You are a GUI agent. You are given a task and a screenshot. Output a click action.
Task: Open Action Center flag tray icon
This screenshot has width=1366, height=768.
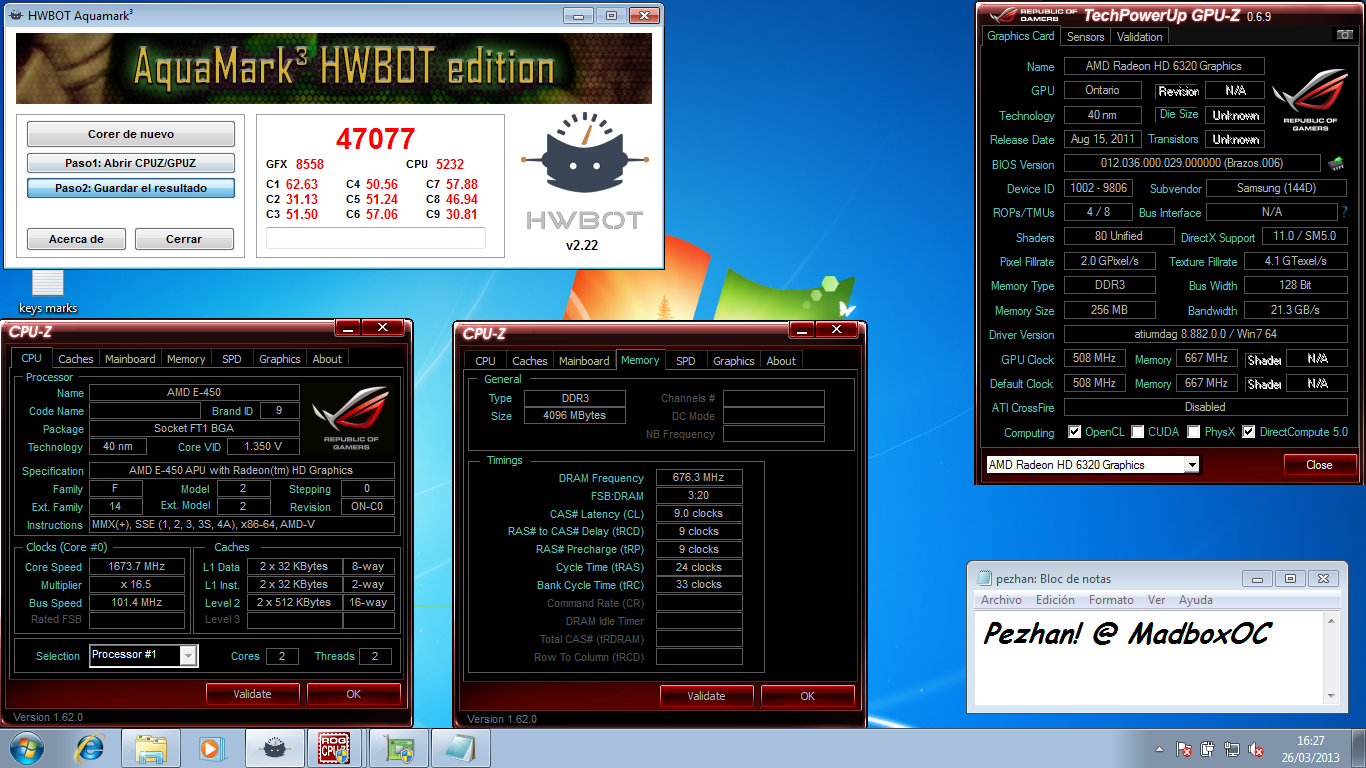(x=1184, y=749)
